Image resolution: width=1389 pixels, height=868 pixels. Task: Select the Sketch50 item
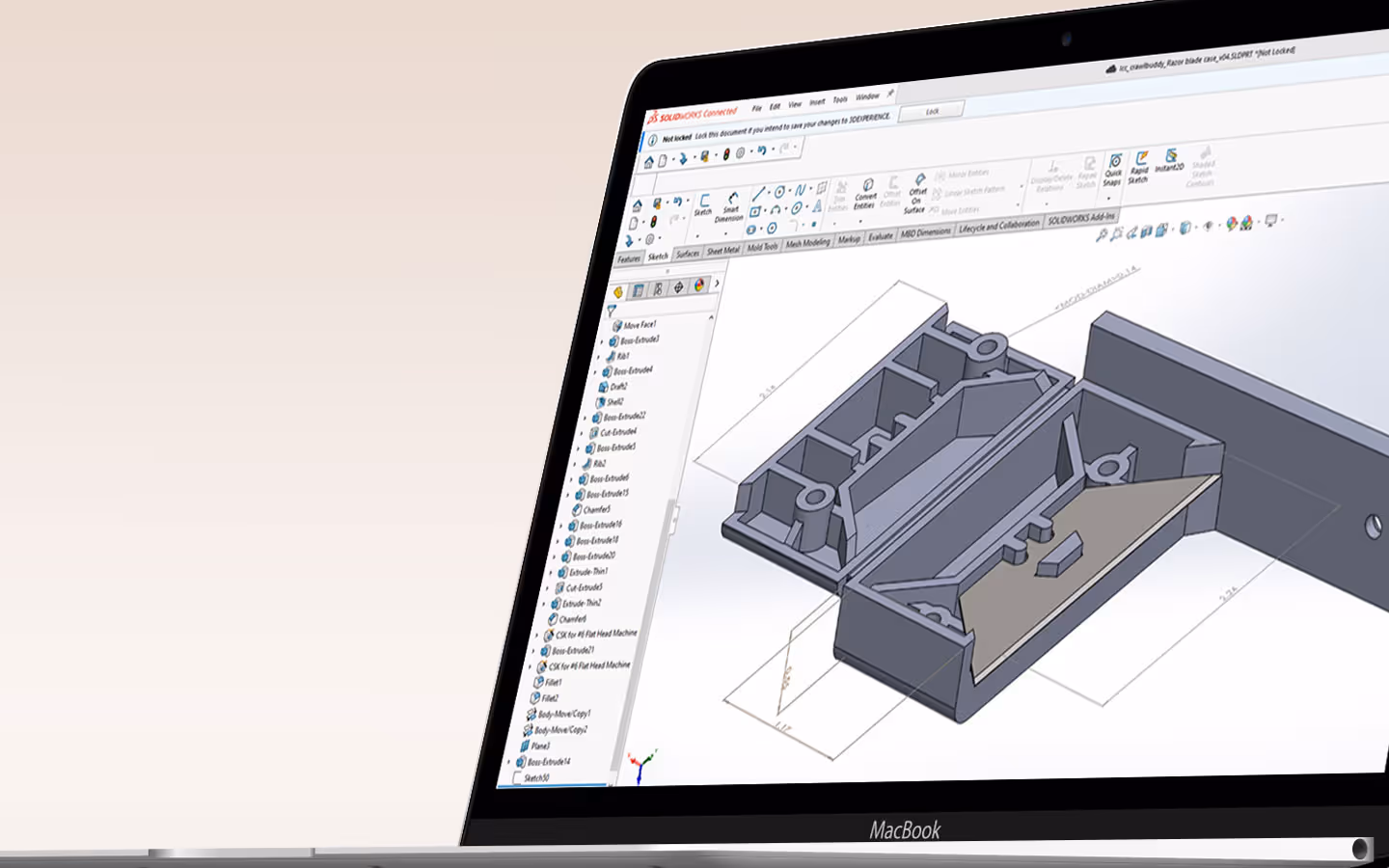(x=531, y=777)
